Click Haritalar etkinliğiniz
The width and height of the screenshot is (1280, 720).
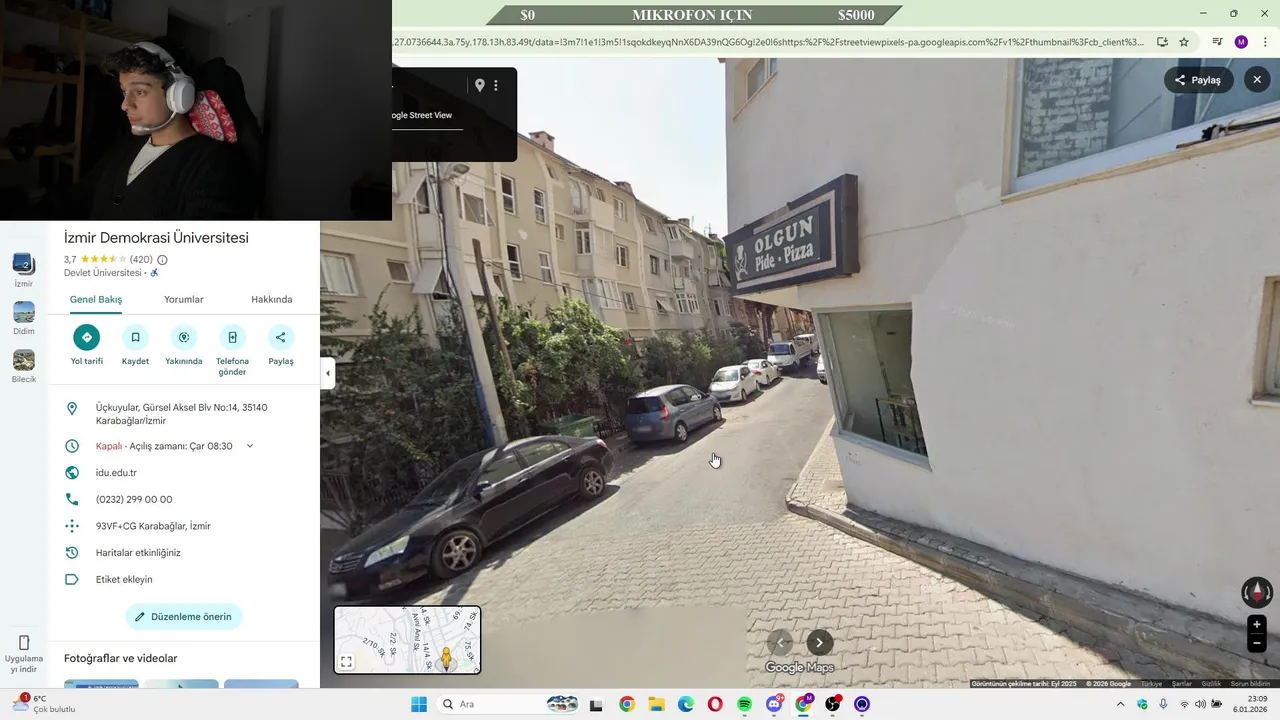[x=138, y=553]
